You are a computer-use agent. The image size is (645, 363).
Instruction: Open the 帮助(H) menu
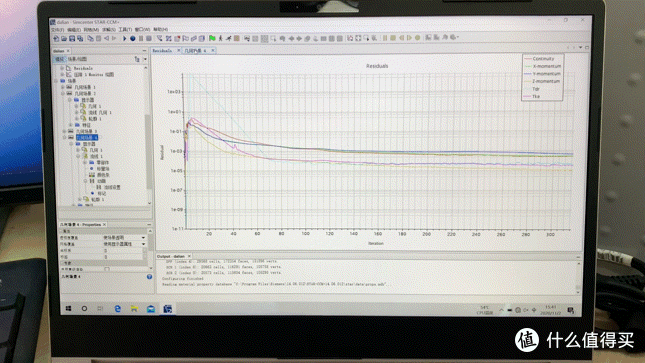coord(160,30)
